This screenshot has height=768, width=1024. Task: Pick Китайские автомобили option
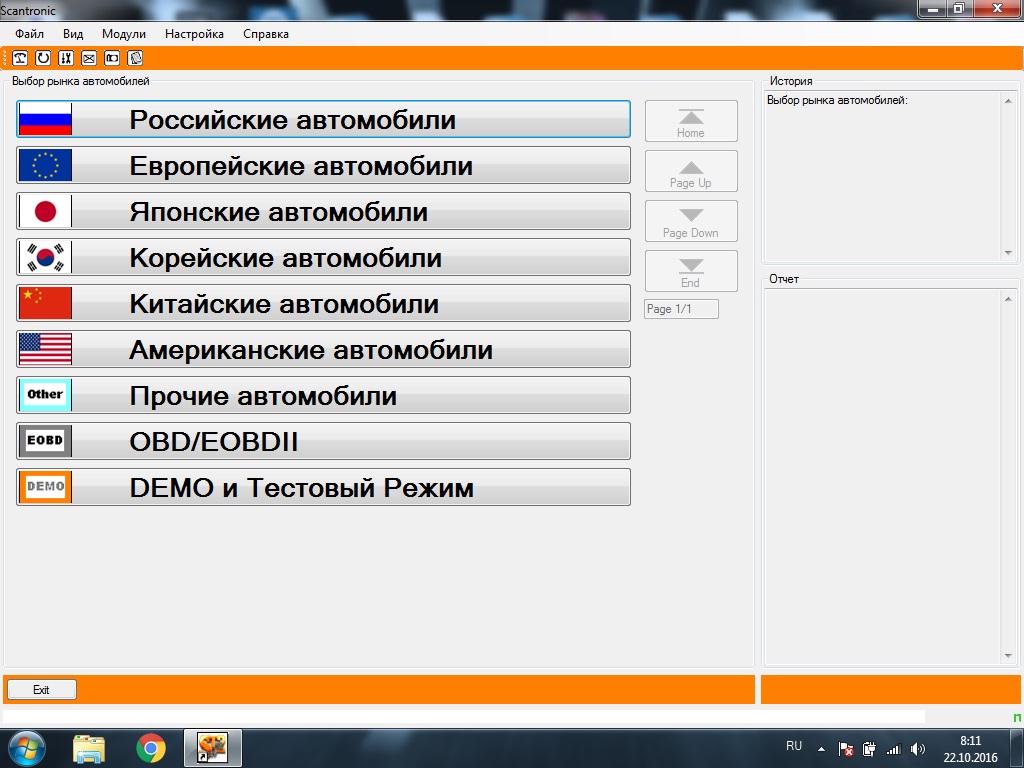[323, 303]
